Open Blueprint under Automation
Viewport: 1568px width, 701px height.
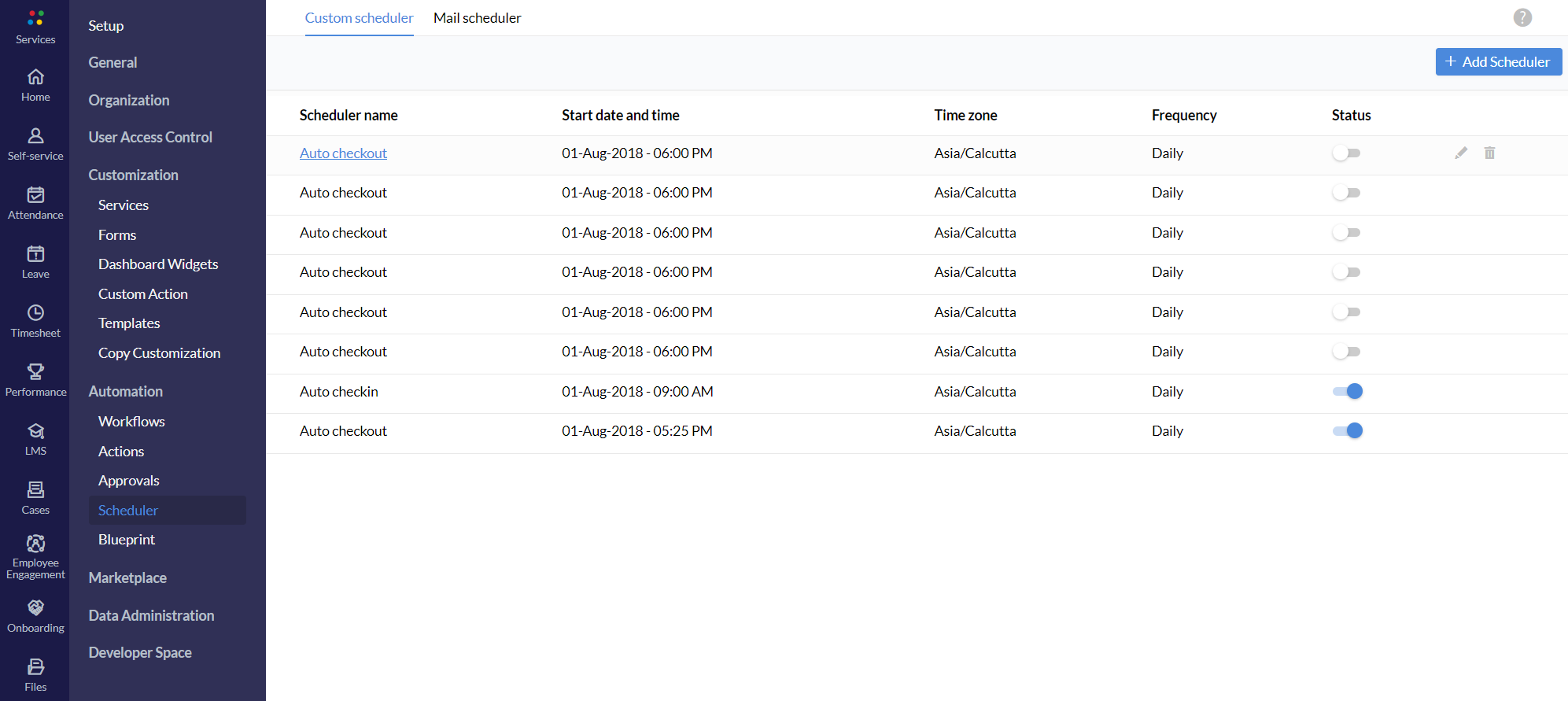[127, 540]
